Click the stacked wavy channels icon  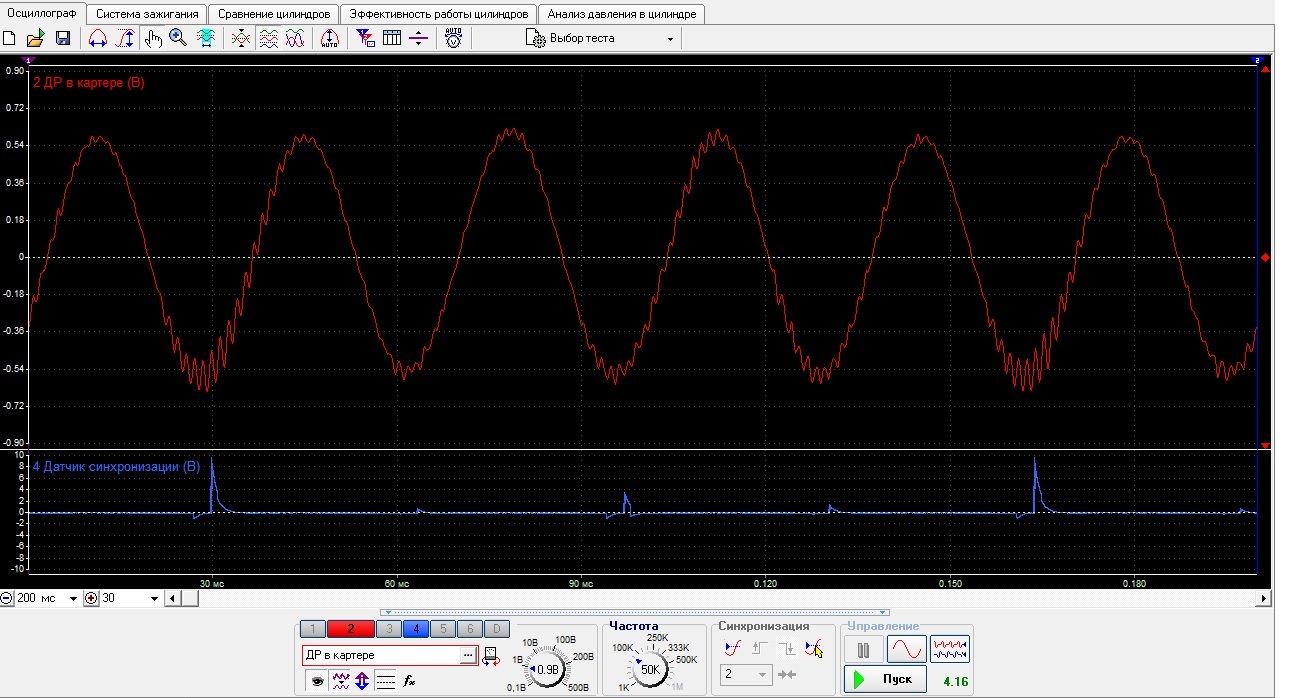click(x=268, y=38)
